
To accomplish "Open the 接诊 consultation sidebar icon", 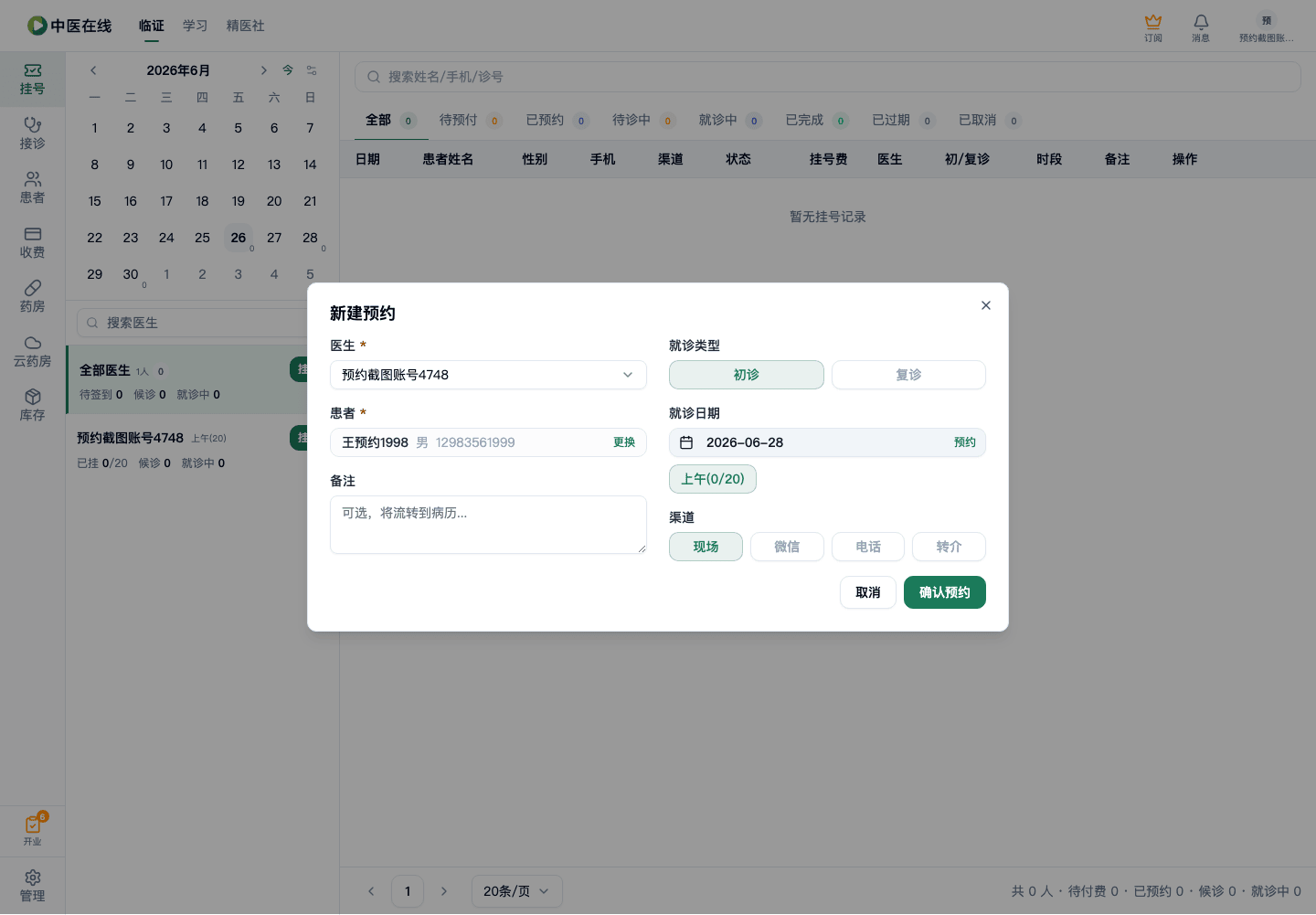I will coord(32,133).
